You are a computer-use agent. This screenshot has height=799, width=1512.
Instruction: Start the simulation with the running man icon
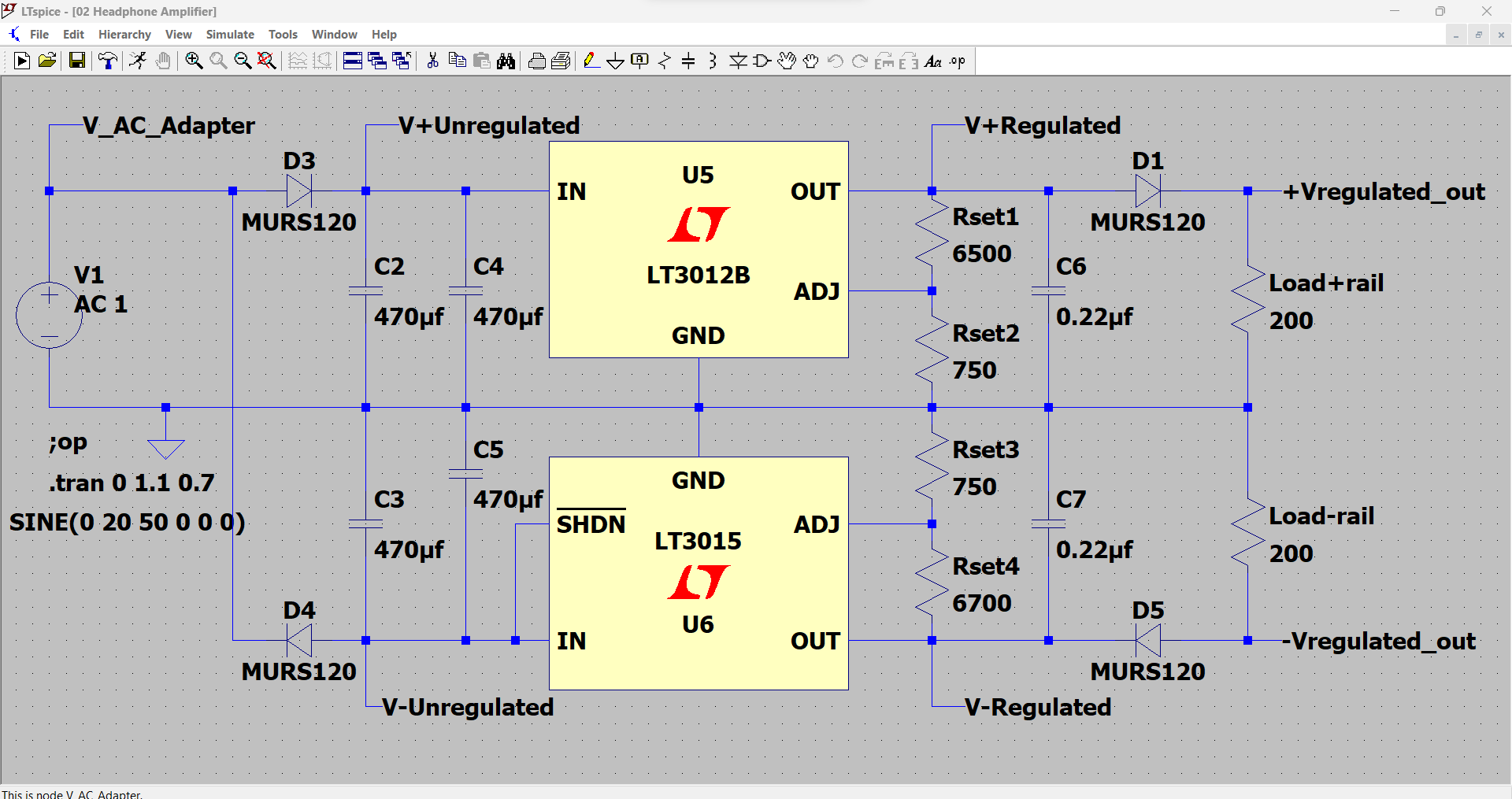click(139, 61)
